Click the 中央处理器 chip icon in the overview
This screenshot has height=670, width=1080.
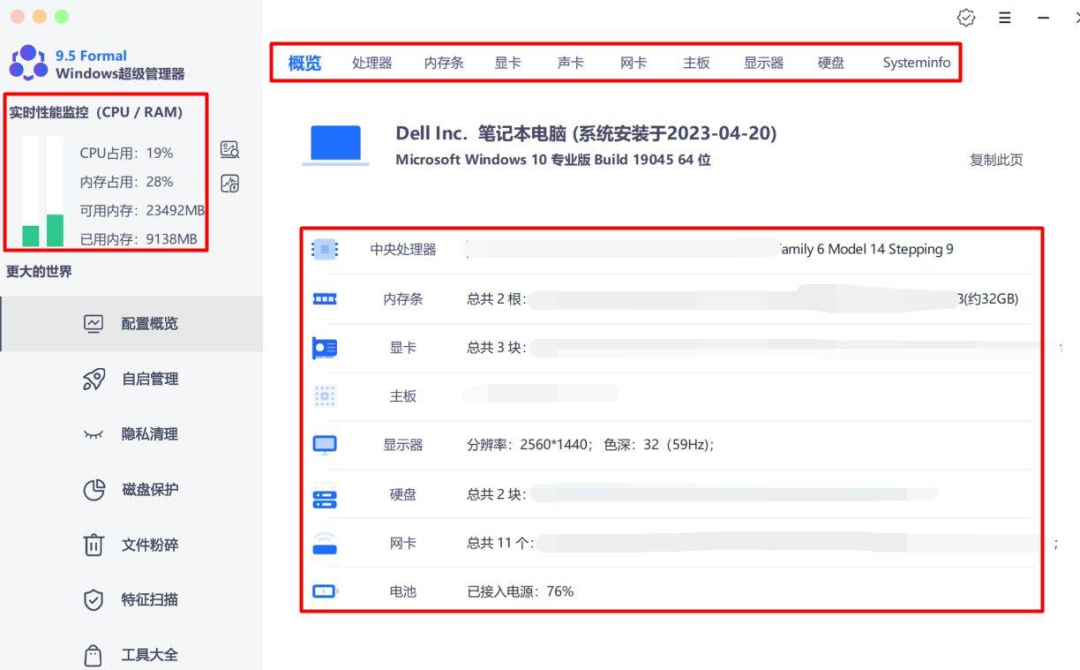tap(323, 249)
